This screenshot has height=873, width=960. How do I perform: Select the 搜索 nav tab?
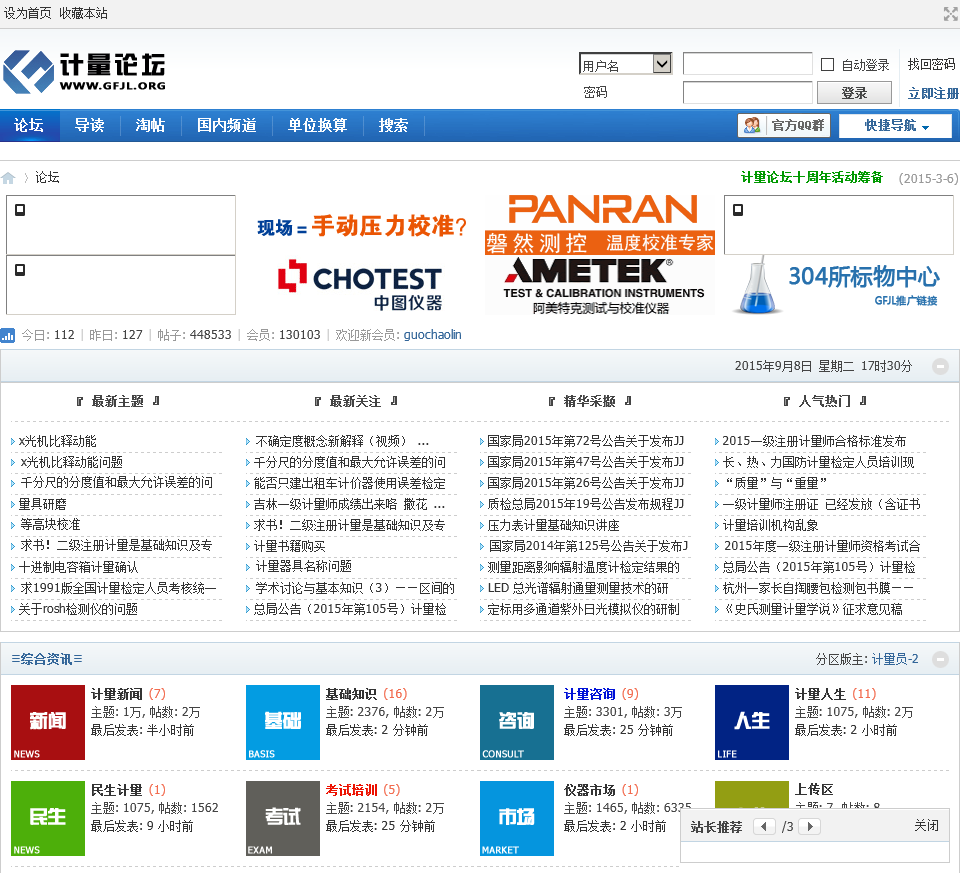click(x=393, y=126)
